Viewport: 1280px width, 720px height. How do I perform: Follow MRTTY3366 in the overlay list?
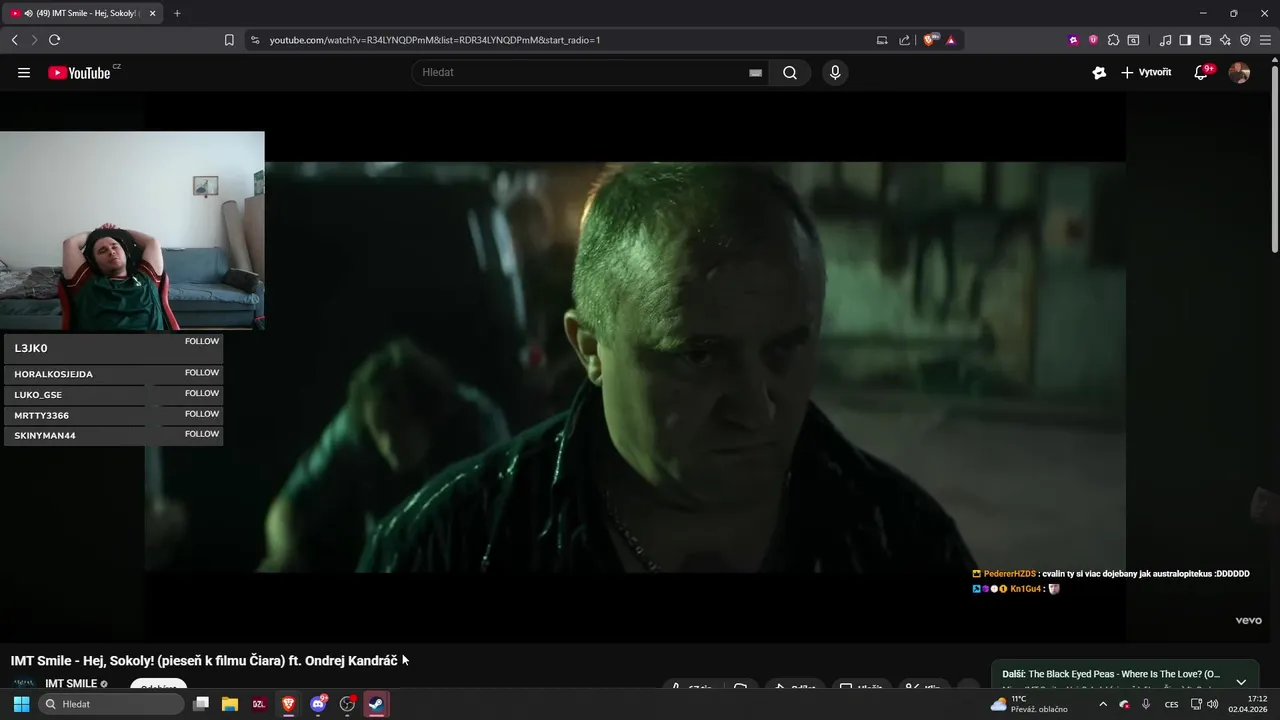tap(201, 414)
